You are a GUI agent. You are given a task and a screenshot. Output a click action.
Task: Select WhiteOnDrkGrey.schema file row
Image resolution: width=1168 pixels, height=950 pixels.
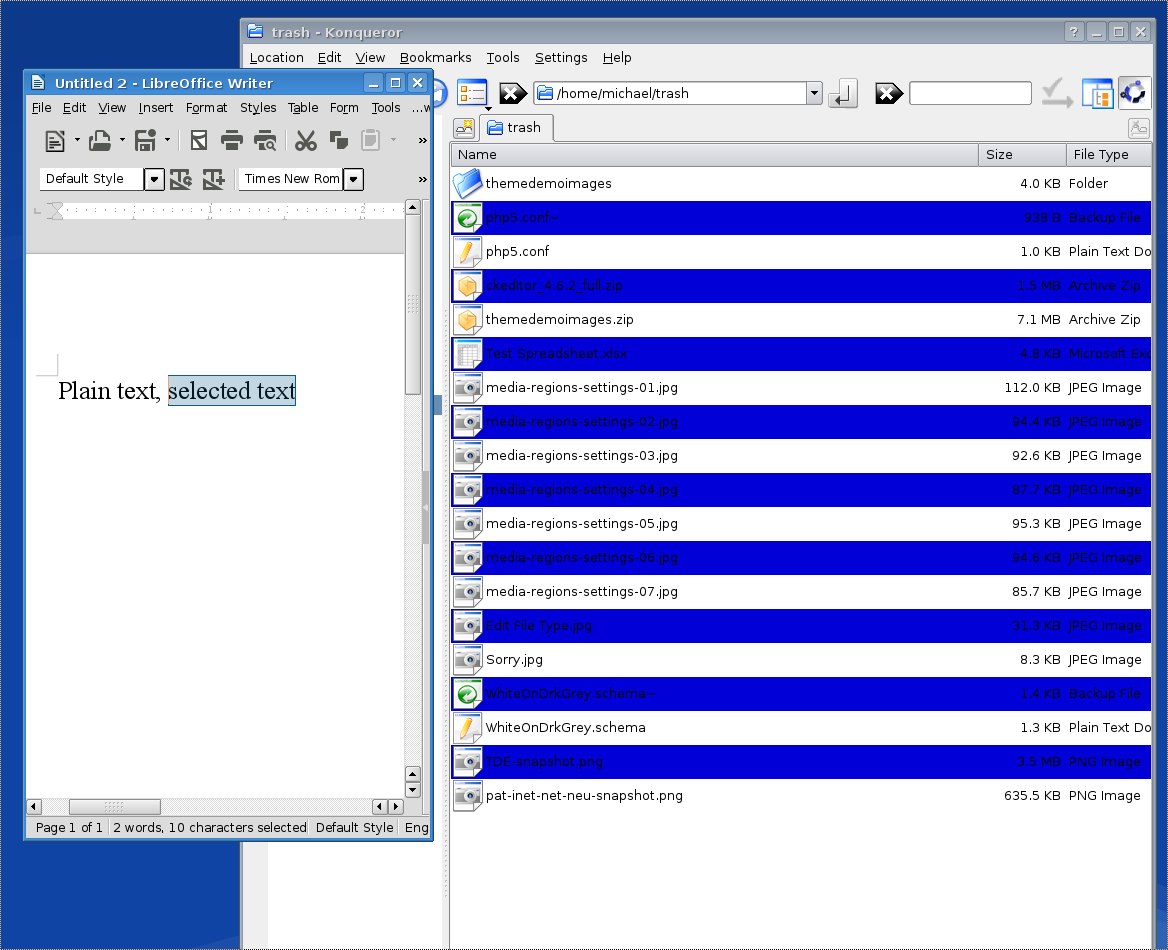tap(801, 728)
